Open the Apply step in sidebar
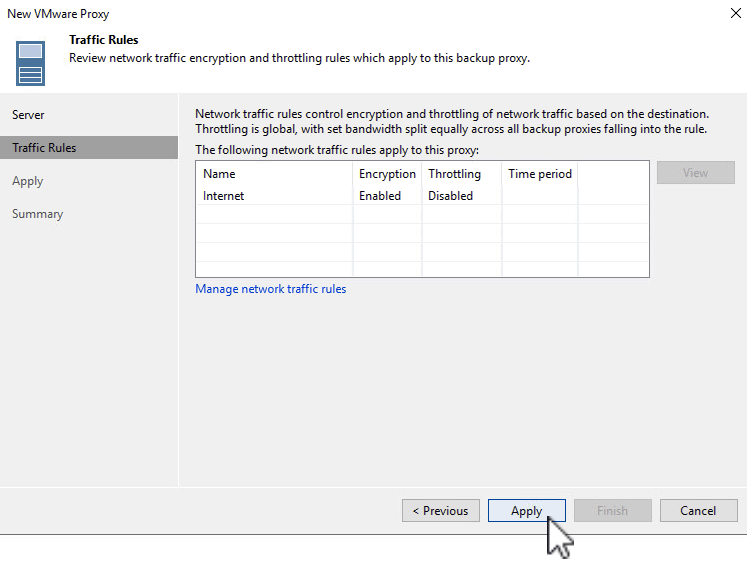This screenshot has height=565, width=747. coord(28,181)
